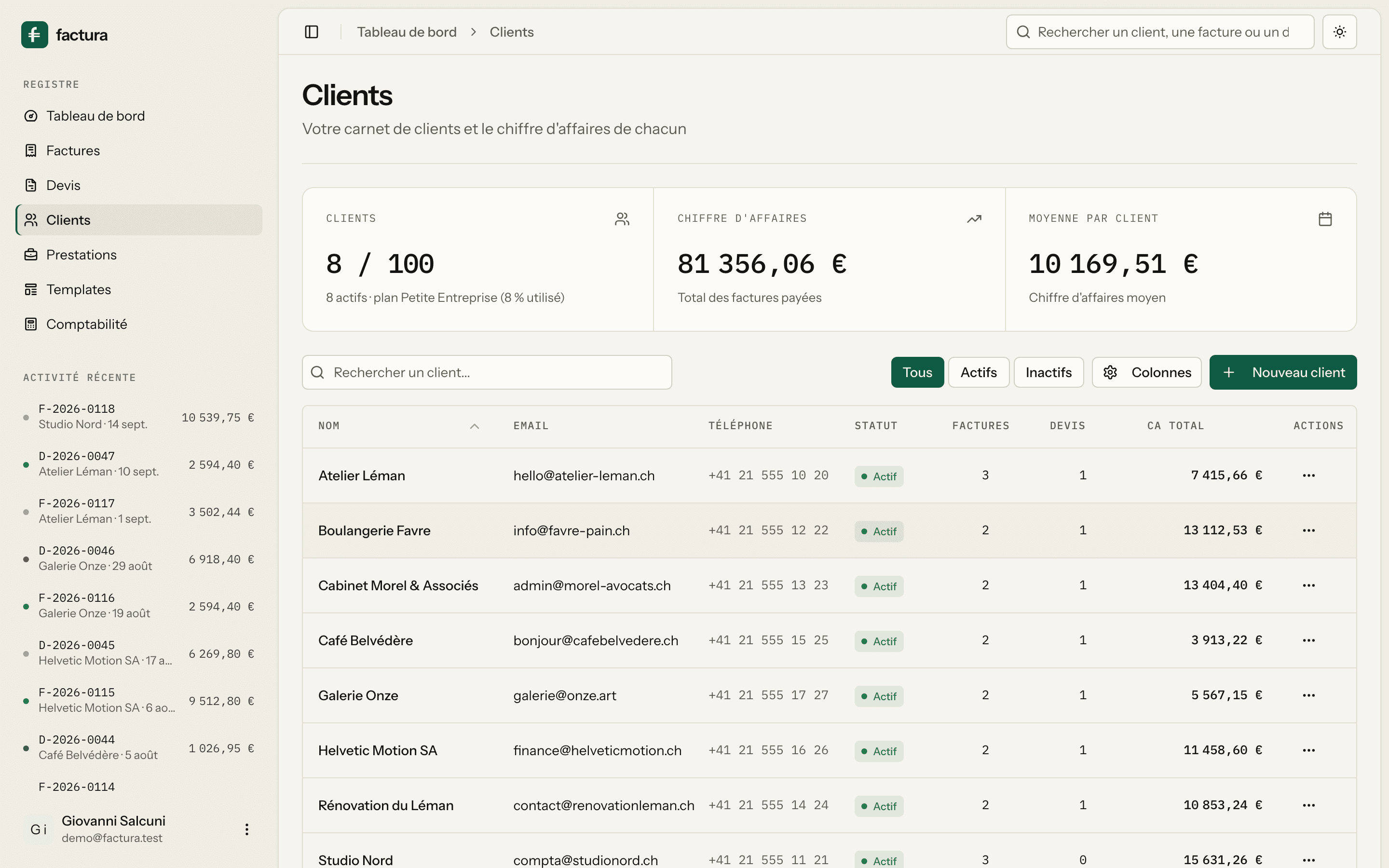Image resolution: width=1389 pixels, height=868 pixels.
Task: Click the plus icon on Nouveau client
Action: click(1228, 373)
